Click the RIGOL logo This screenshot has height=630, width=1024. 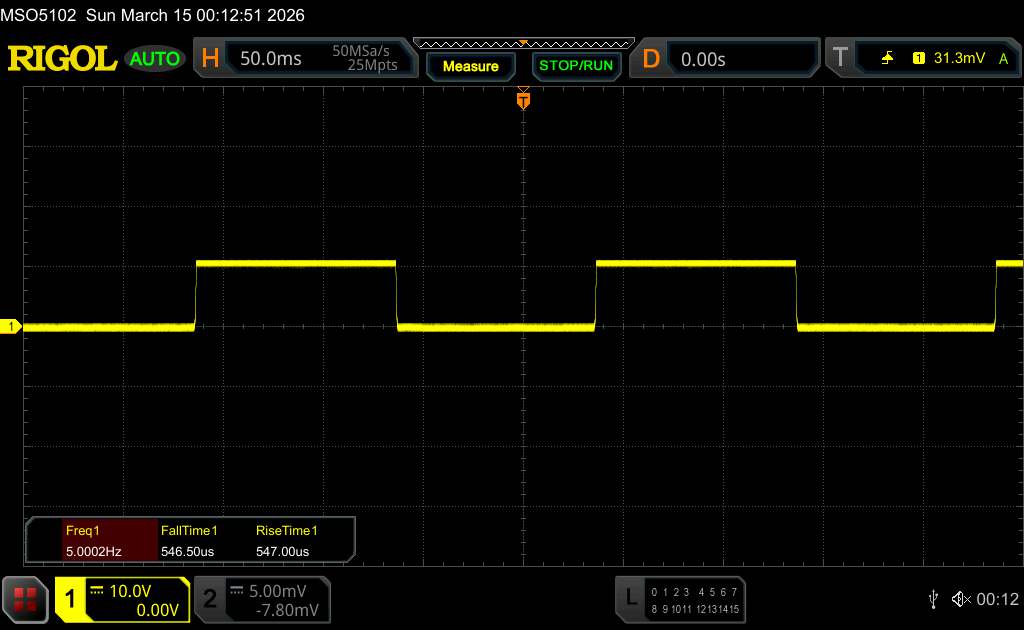coord(62,59)
